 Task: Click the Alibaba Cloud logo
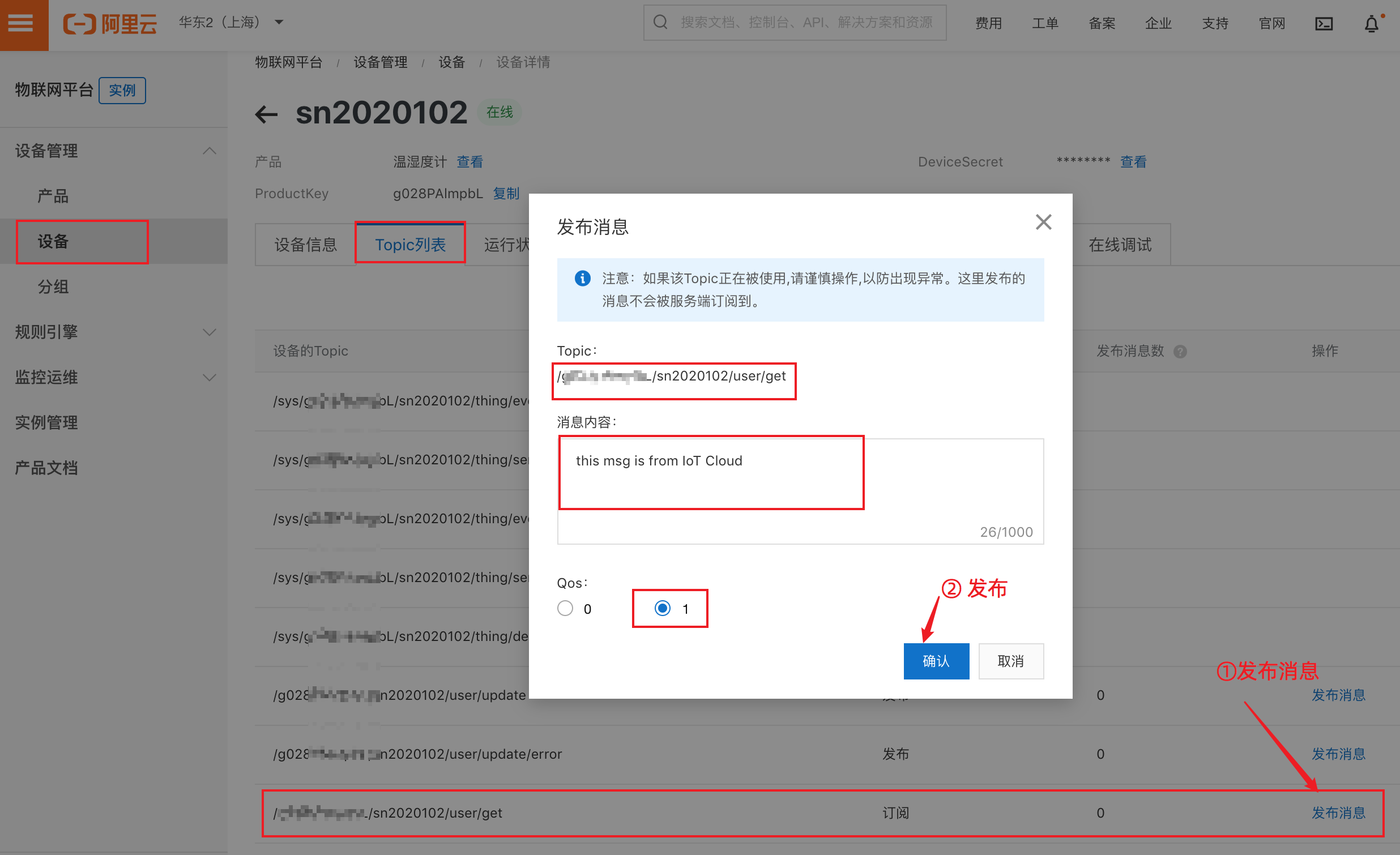pyautogui.click(x=110, y=24)
